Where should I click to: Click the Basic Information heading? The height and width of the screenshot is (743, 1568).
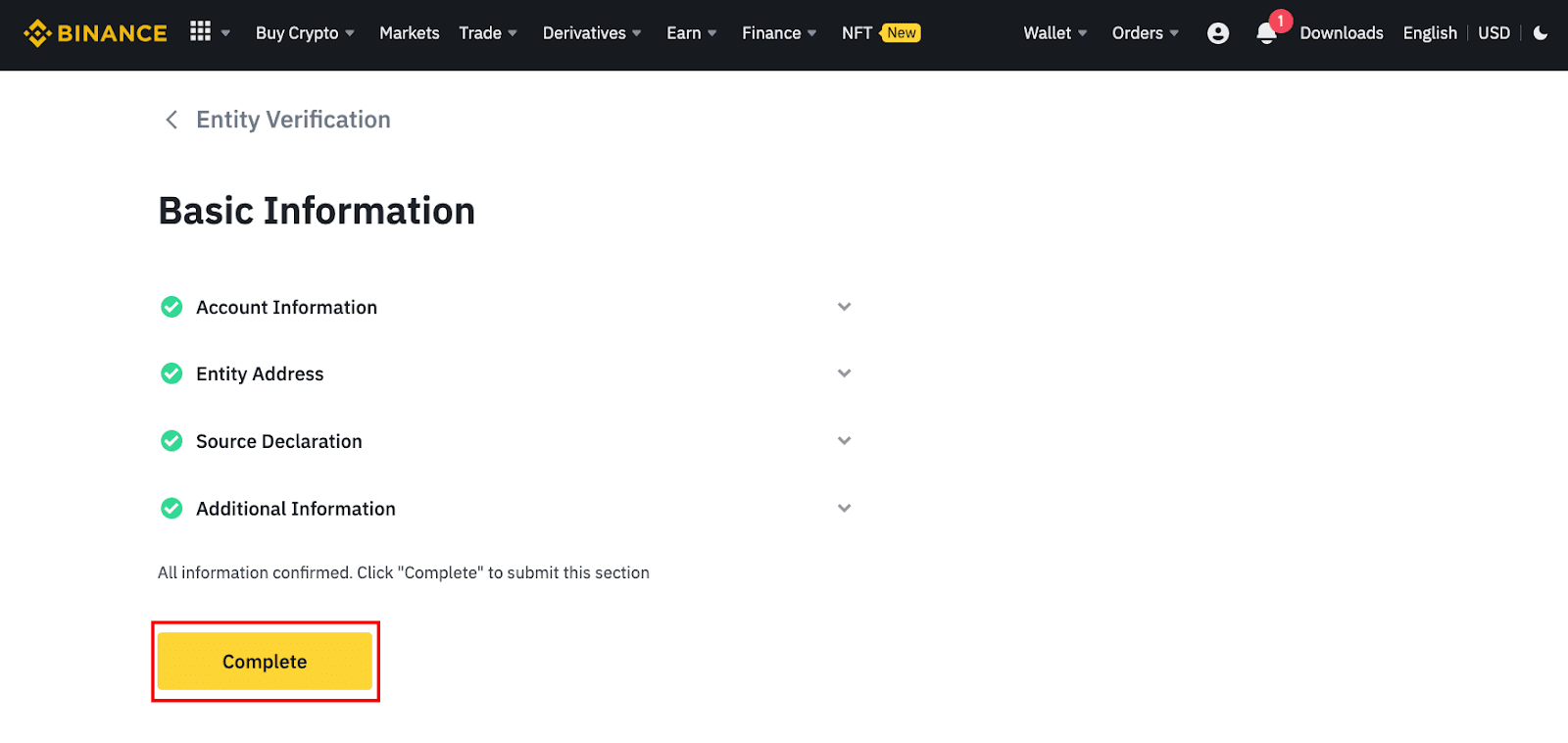pos(317,211)
